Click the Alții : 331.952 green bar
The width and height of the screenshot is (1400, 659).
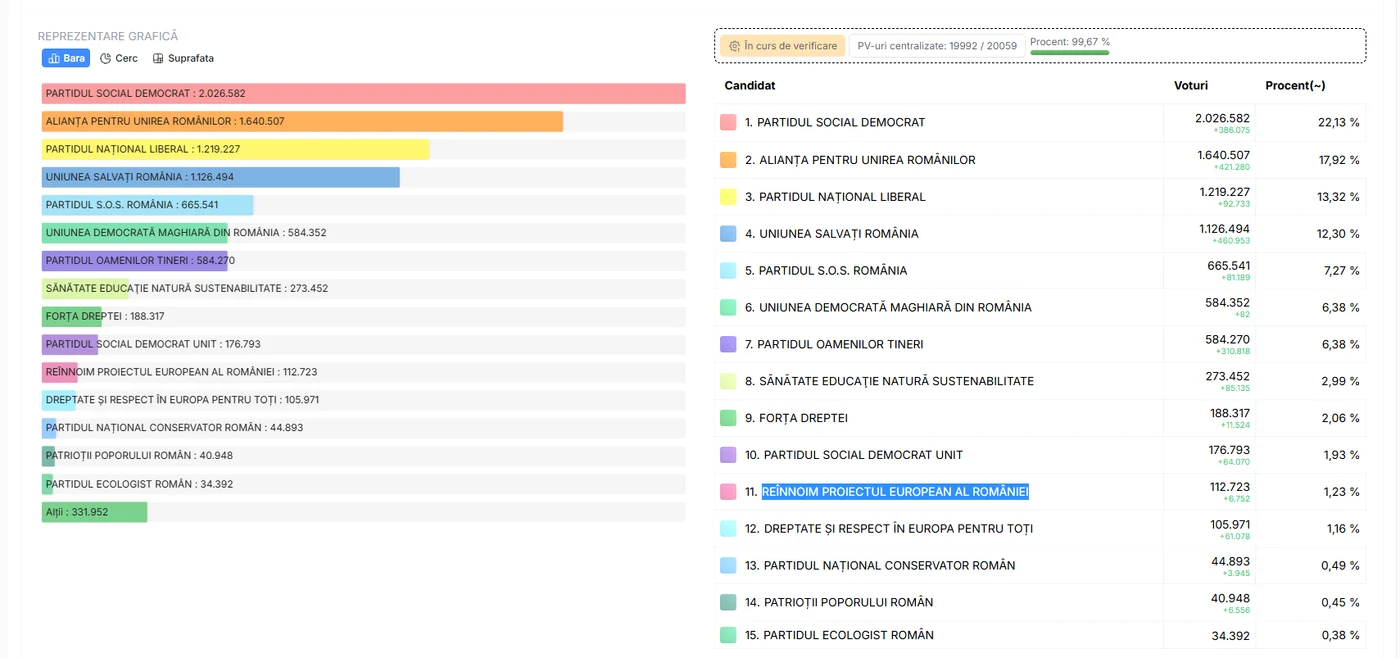tap(95, 512)
